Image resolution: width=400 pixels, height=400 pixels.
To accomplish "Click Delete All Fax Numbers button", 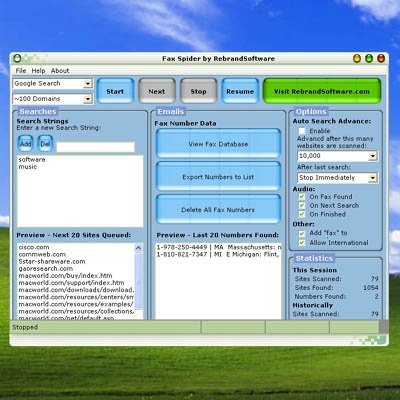I will (218, 209).
